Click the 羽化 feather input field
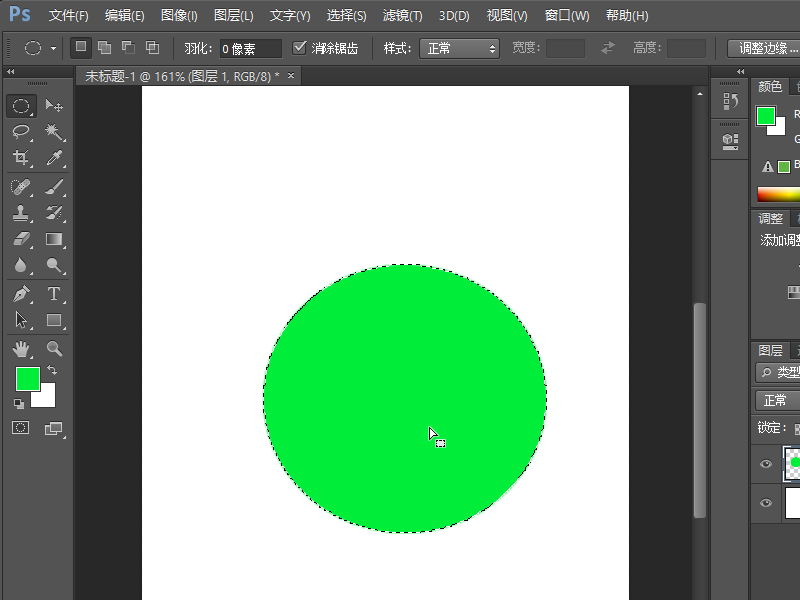Image resolution: width=800 pixels, height=600 pixels. pyautogui.click(x=251, y=48)
